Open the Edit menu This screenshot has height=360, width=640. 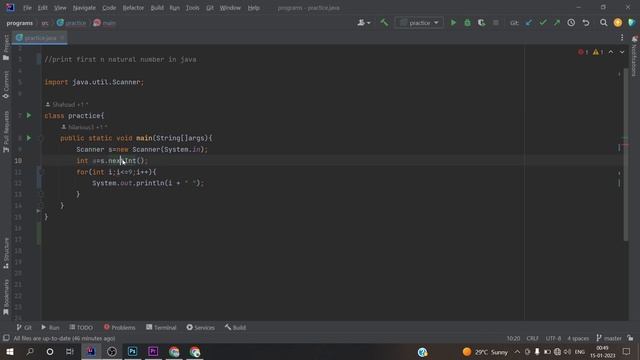[x=42, y=8]
